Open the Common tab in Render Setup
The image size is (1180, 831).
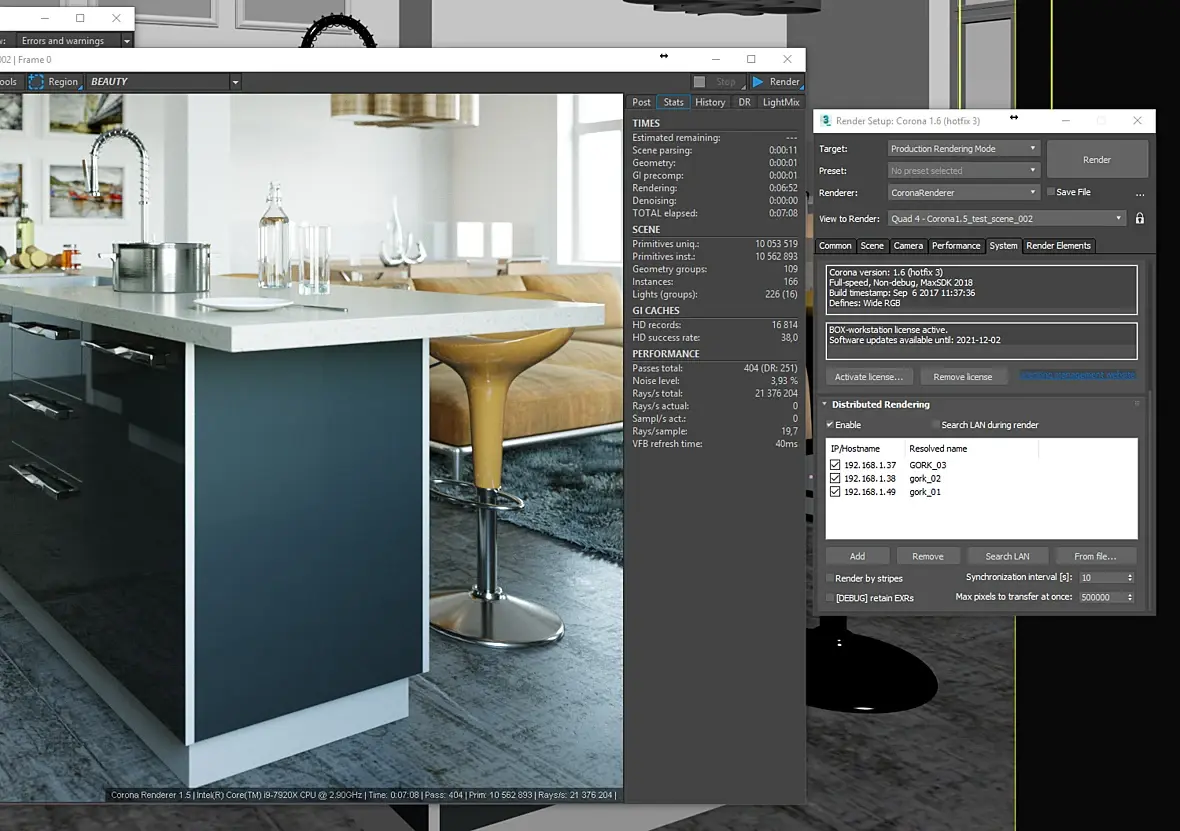(x=835, y=245)
